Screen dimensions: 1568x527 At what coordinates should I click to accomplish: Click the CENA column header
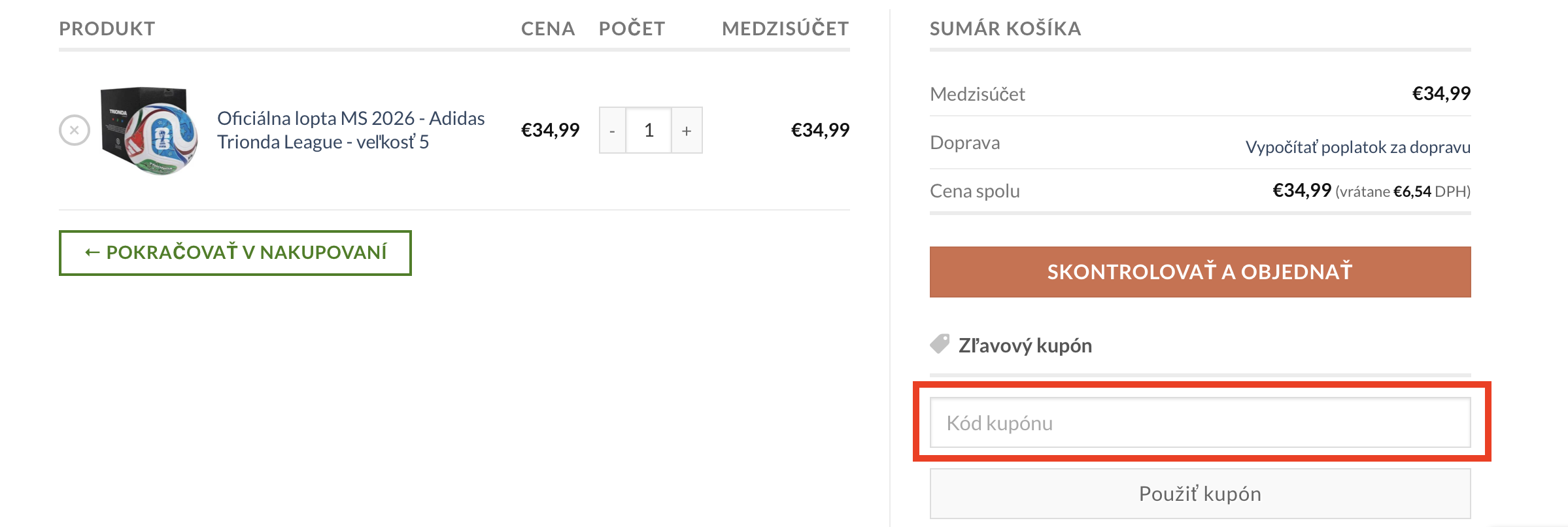coord(547,29)
